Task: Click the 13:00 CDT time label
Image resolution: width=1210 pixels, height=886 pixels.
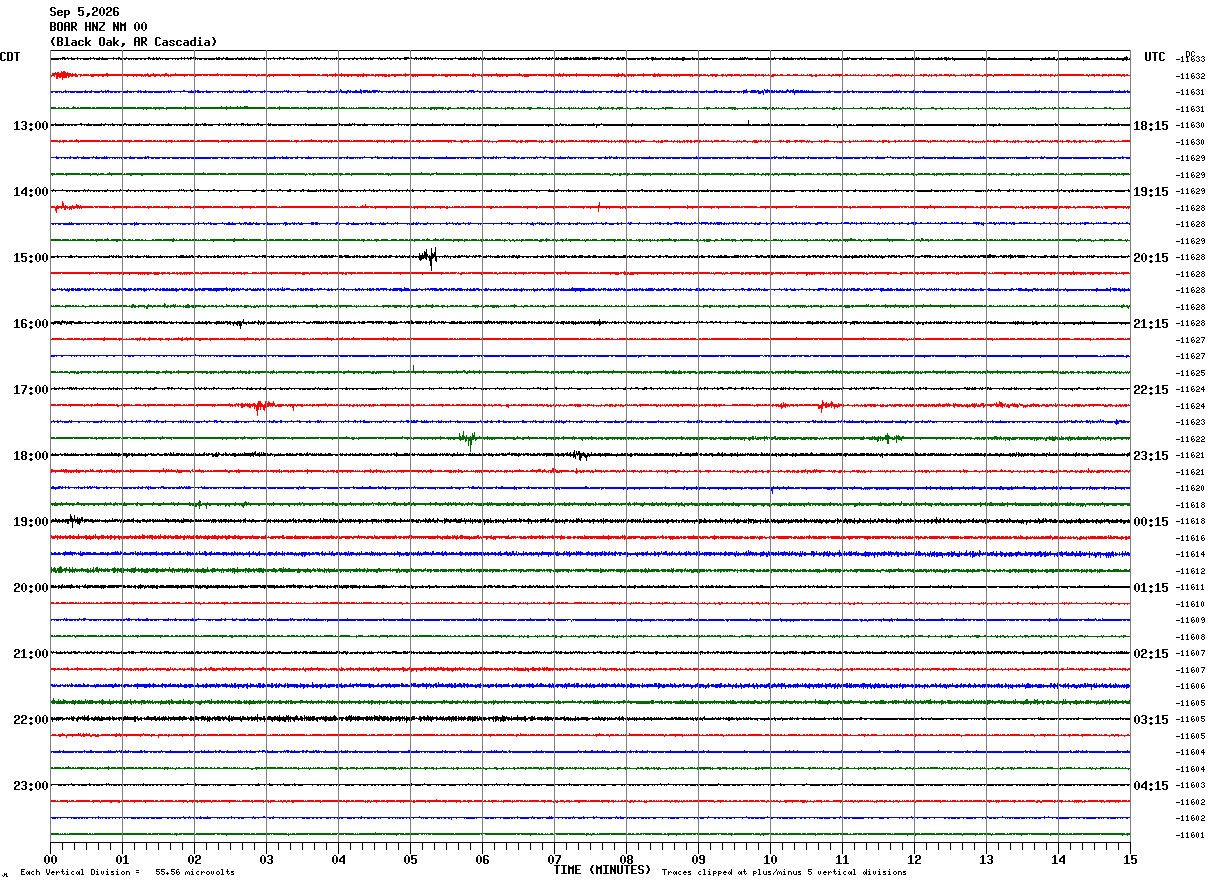Action: click(x=30, y=126)
